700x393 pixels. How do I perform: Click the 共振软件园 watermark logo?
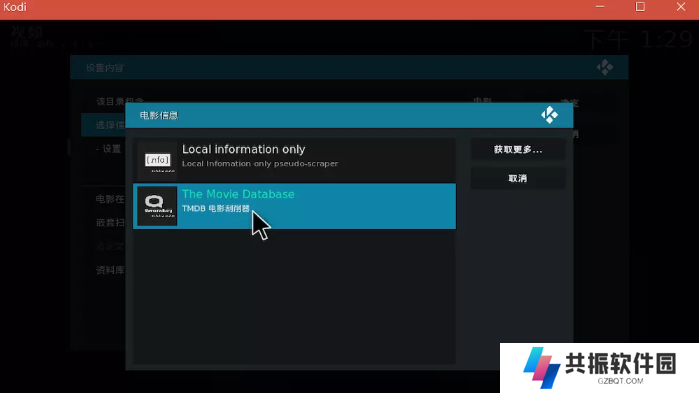600,368
